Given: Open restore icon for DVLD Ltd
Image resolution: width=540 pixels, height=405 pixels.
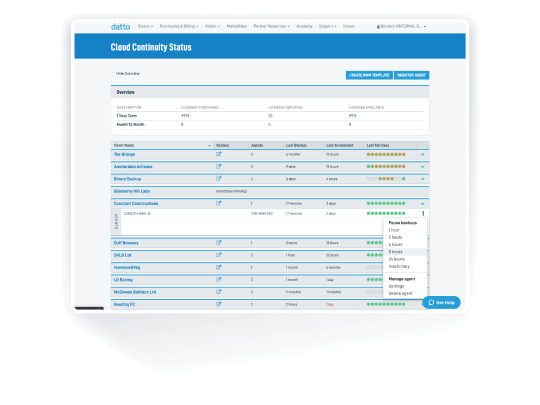Looking at the screenshot, I should tap(218, 255).
